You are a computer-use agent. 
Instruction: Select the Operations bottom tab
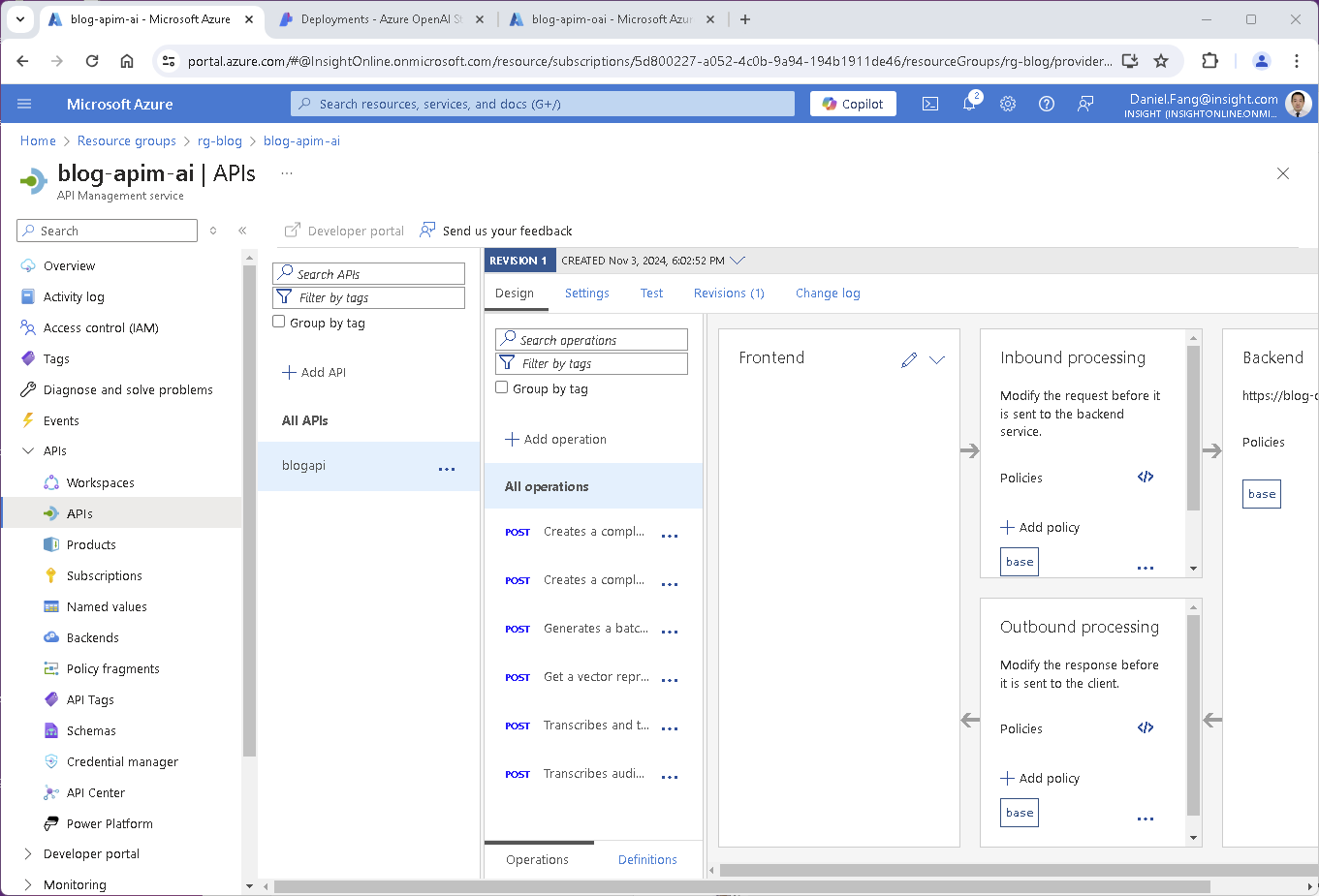(537, 860)
